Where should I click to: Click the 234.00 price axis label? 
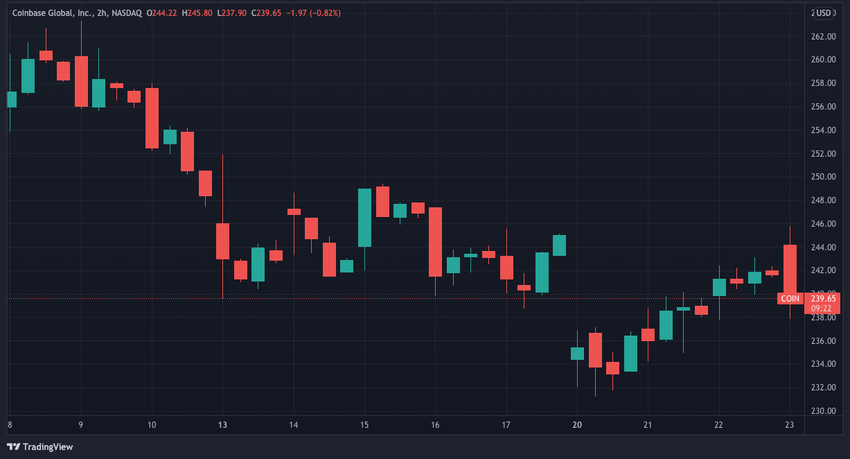coord(823,364)
